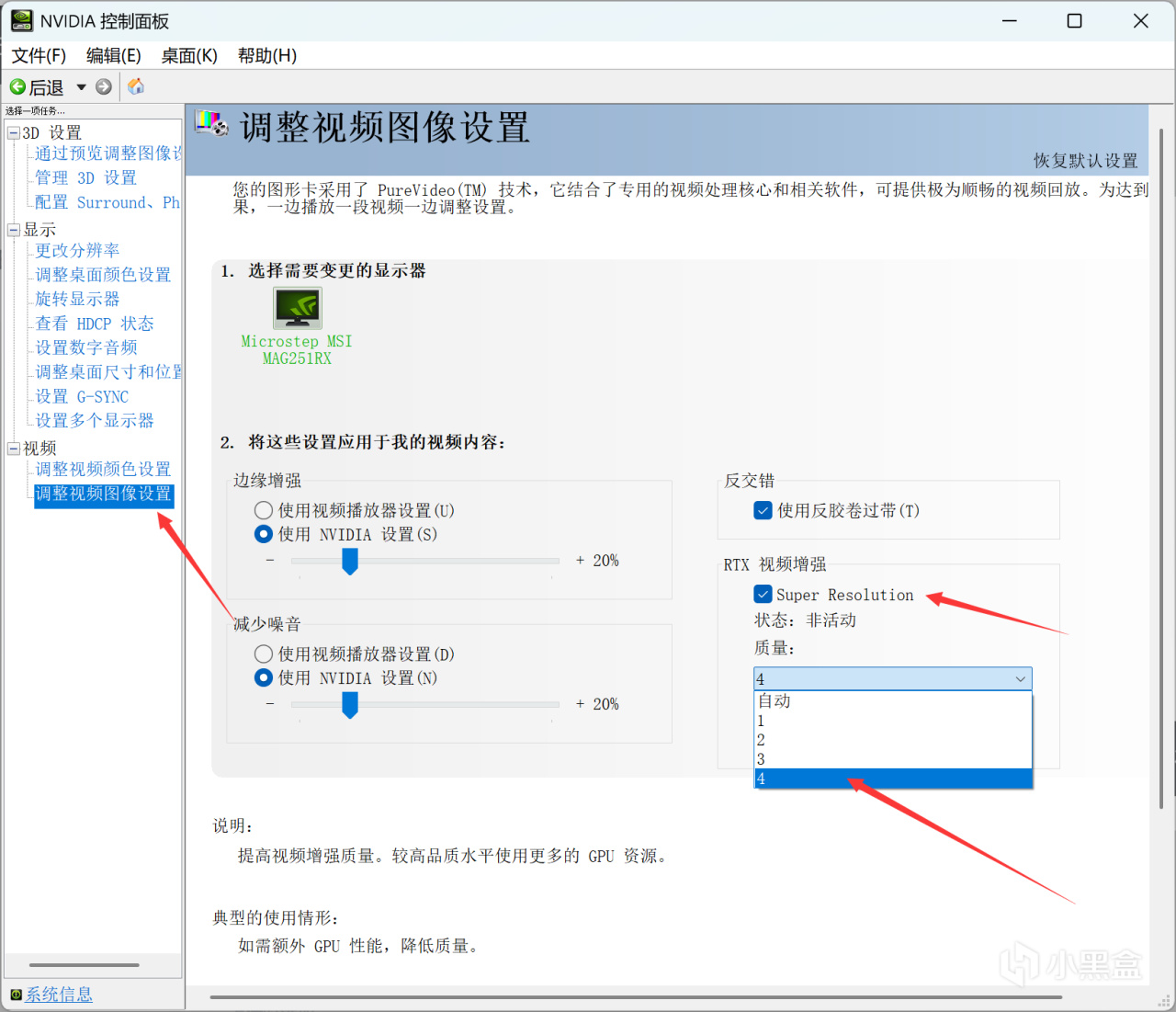Click the system information icon
Screen dimensions: 1176x1012
click(x=16, y=995)
